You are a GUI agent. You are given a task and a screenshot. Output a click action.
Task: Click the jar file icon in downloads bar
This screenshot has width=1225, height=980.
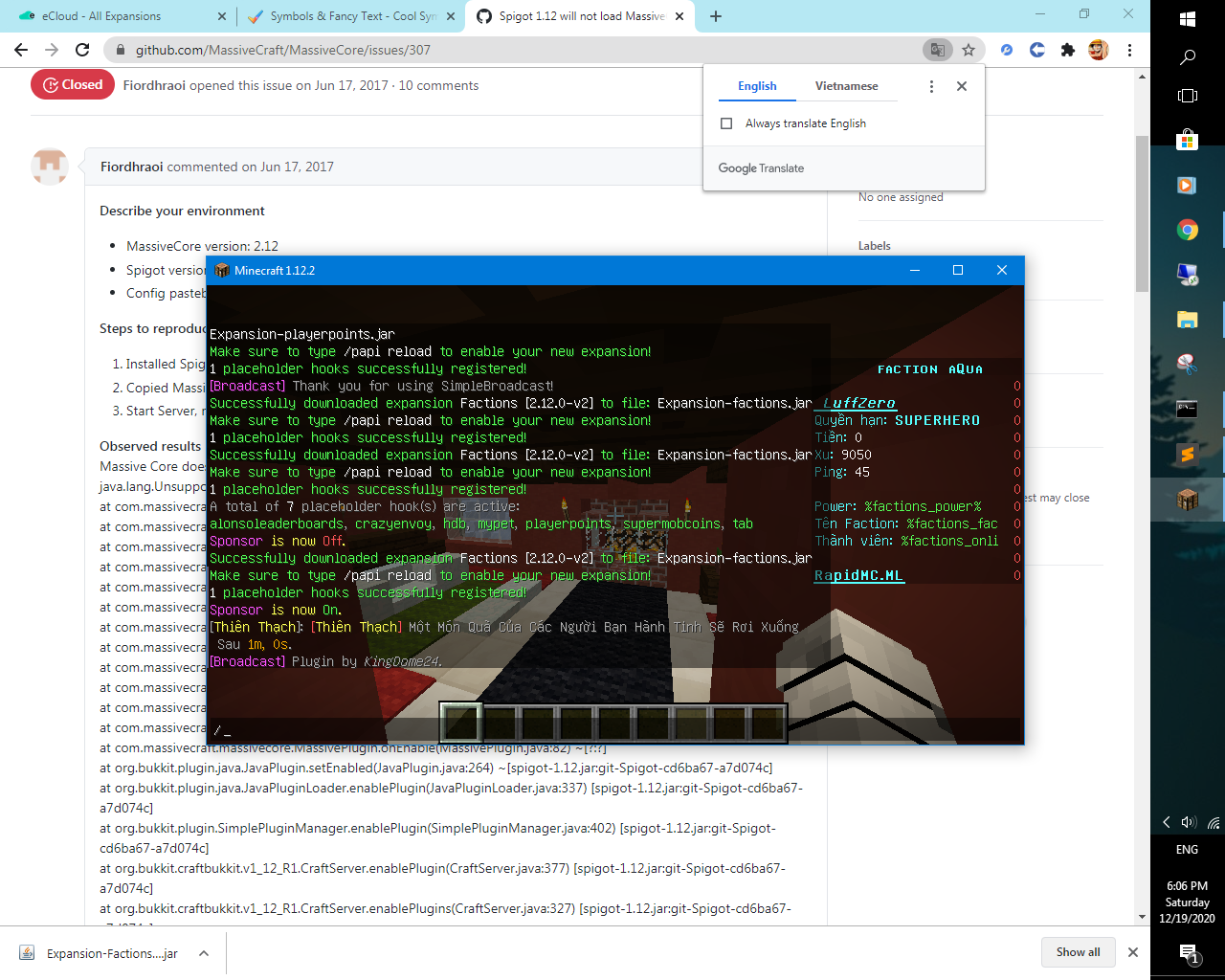[x=28, y=953]
